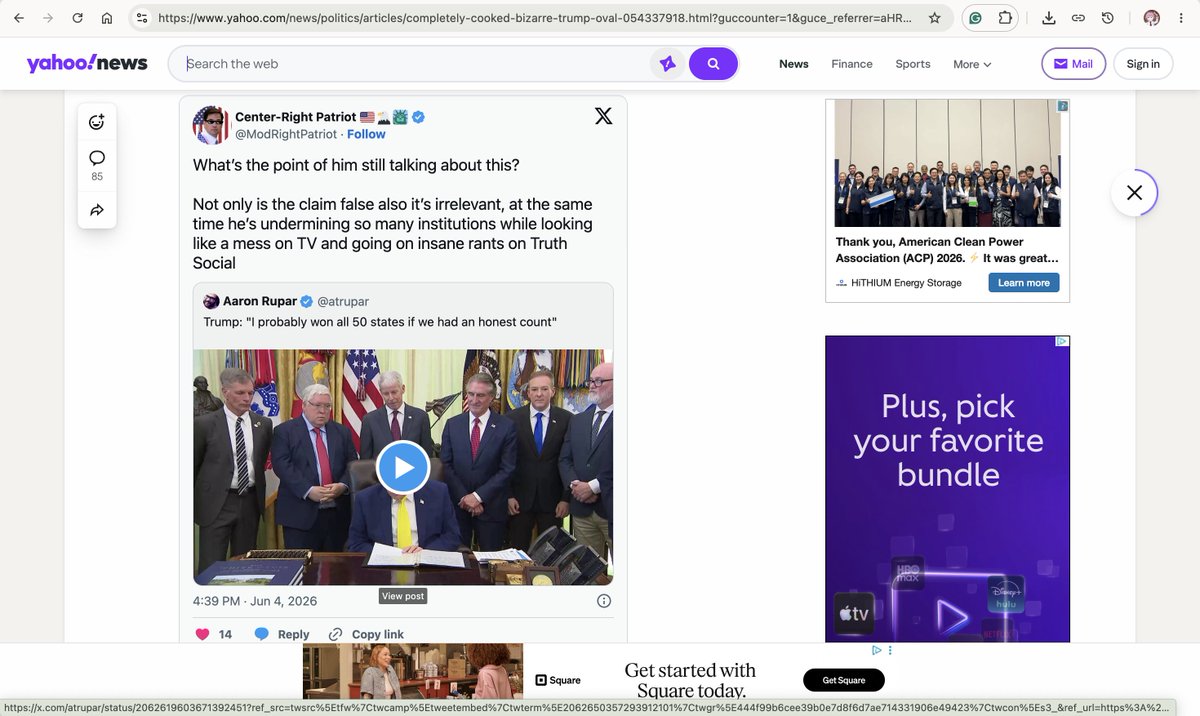Open the Sports nav tab
This screenshot has height=716, width=1200.
tap(913, 64)
